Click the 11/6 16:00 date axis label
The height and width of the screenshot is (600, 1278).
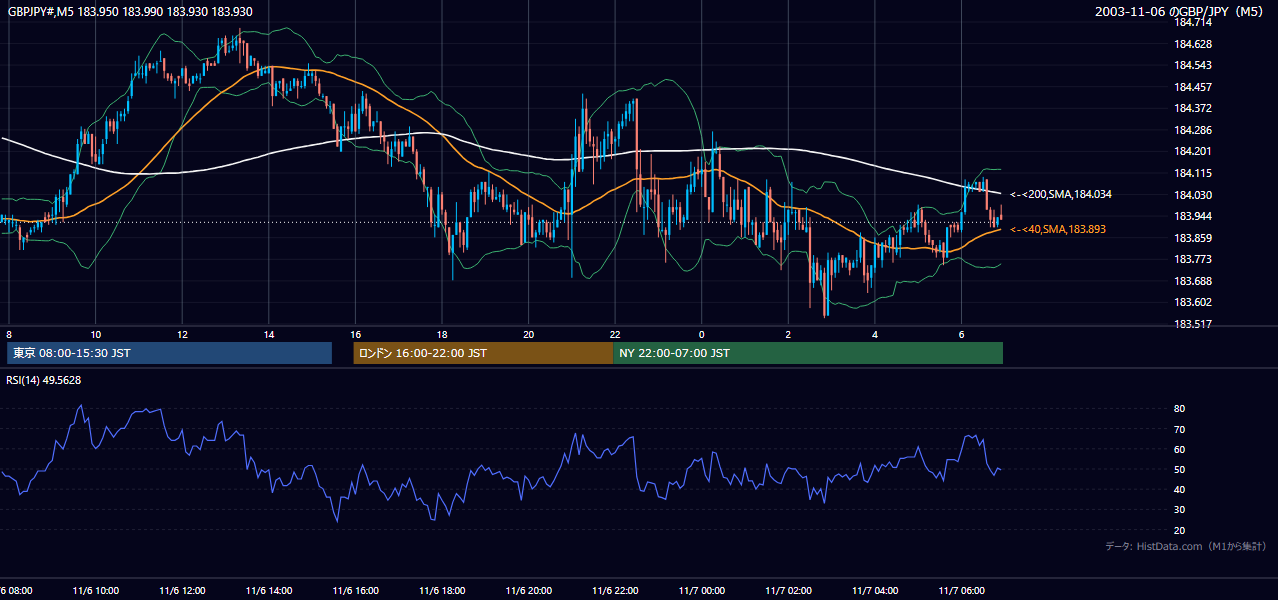click(x=356, y=591)
